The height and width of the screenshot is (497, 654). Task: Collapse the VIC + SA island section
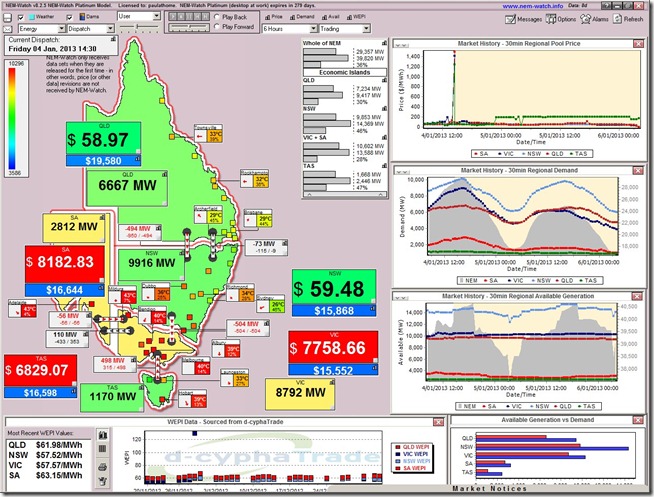[384, 137]
